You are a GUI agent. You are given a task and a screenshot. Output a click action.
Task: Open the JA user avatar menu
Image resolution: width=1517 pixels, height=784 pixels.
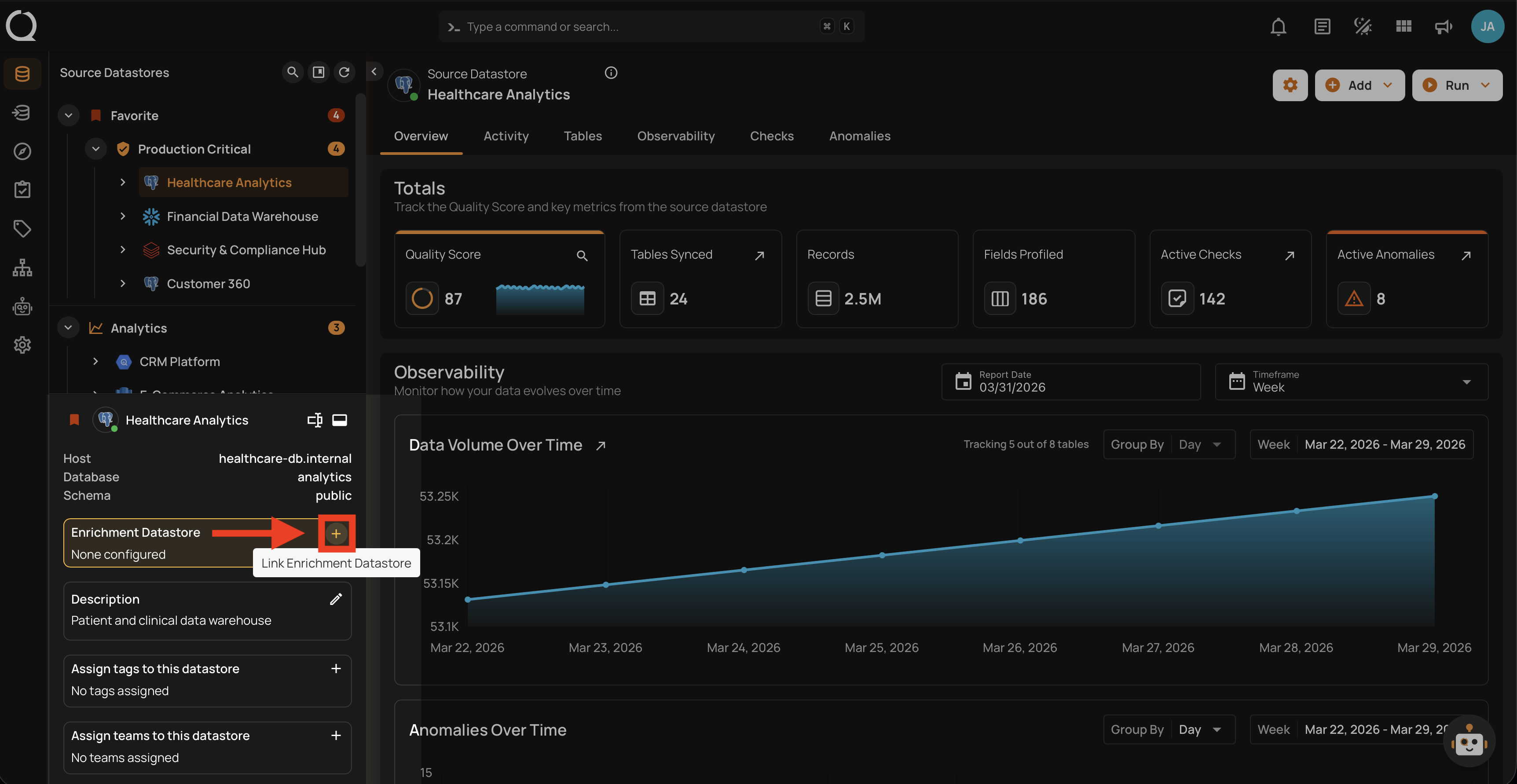1487,26
